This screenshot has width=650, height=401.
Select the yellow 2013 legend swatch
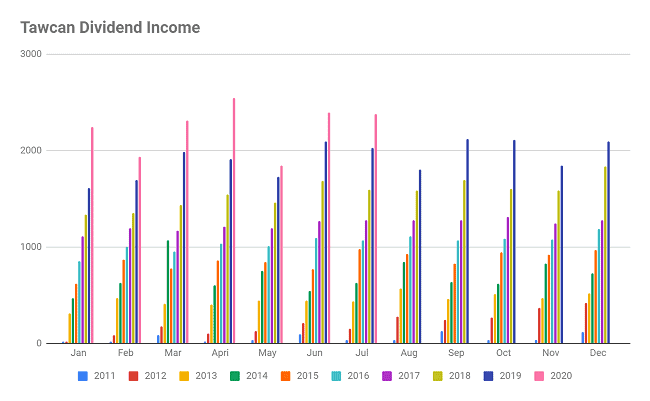[x=184, y=377]
